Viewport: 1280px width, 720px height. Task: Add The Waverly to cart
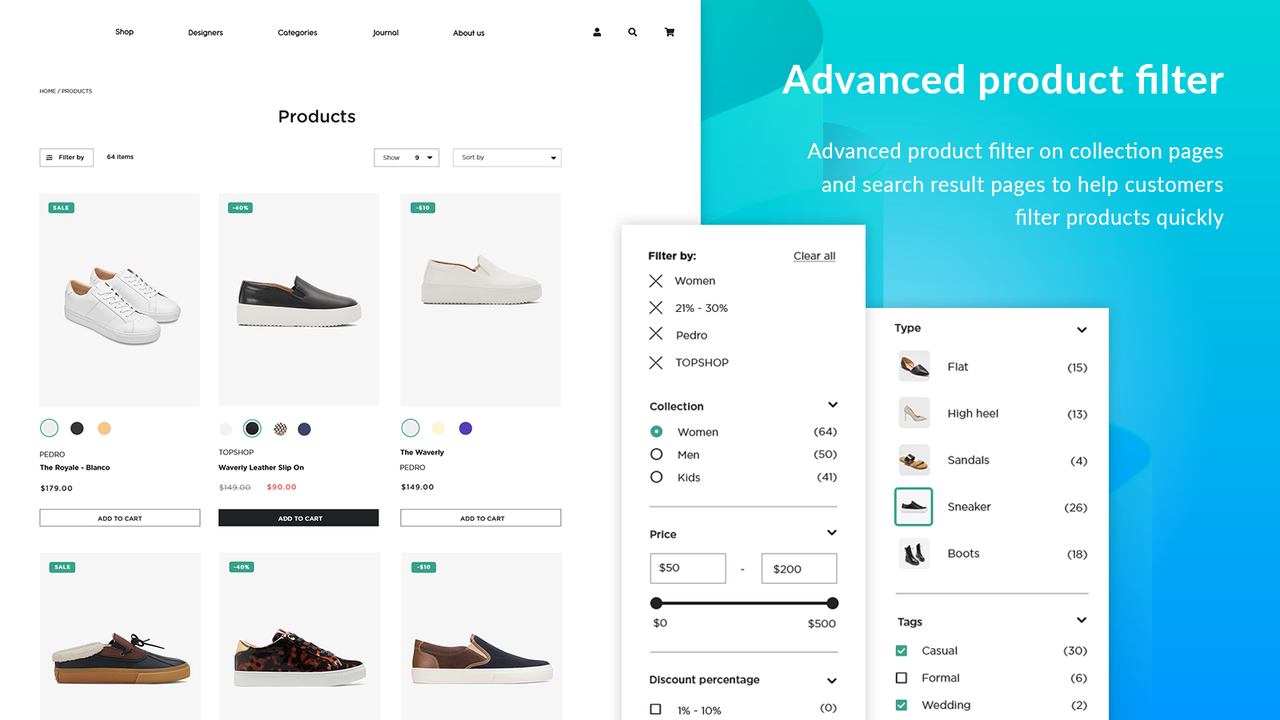pyautogui.click(x=481, y=518)
